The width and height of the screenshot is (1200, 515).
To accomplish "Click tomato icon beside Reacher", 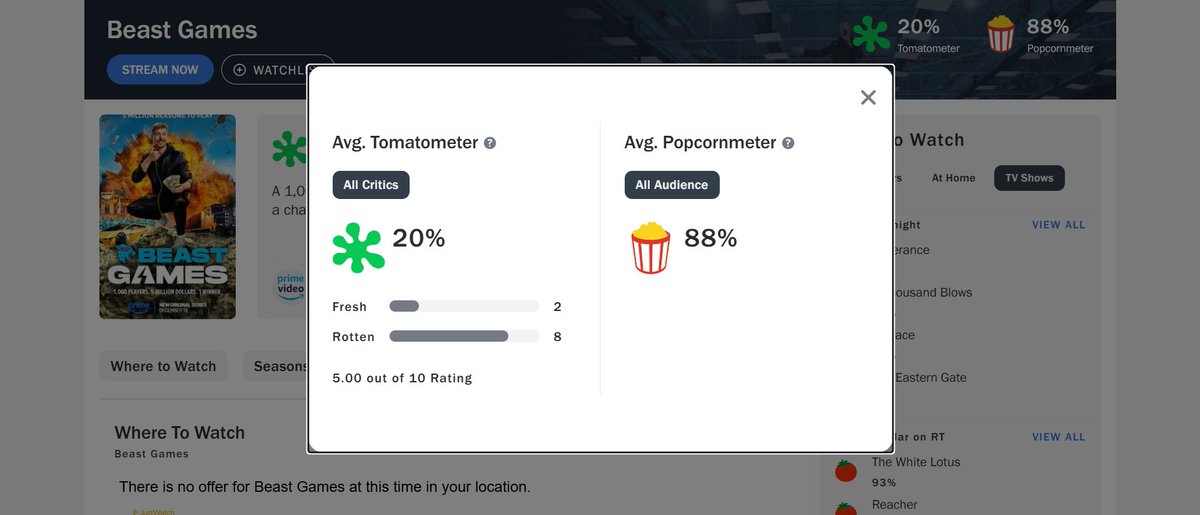I will 846,508.
